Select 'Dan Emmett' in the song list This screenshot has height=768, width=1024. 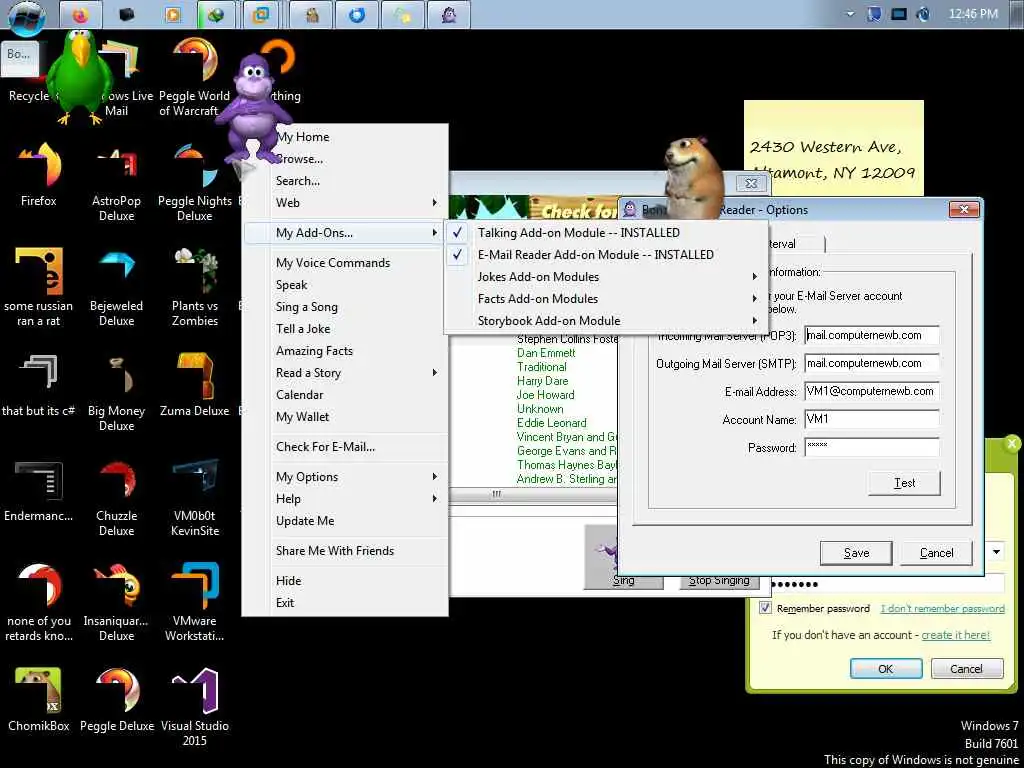(546, 353)
